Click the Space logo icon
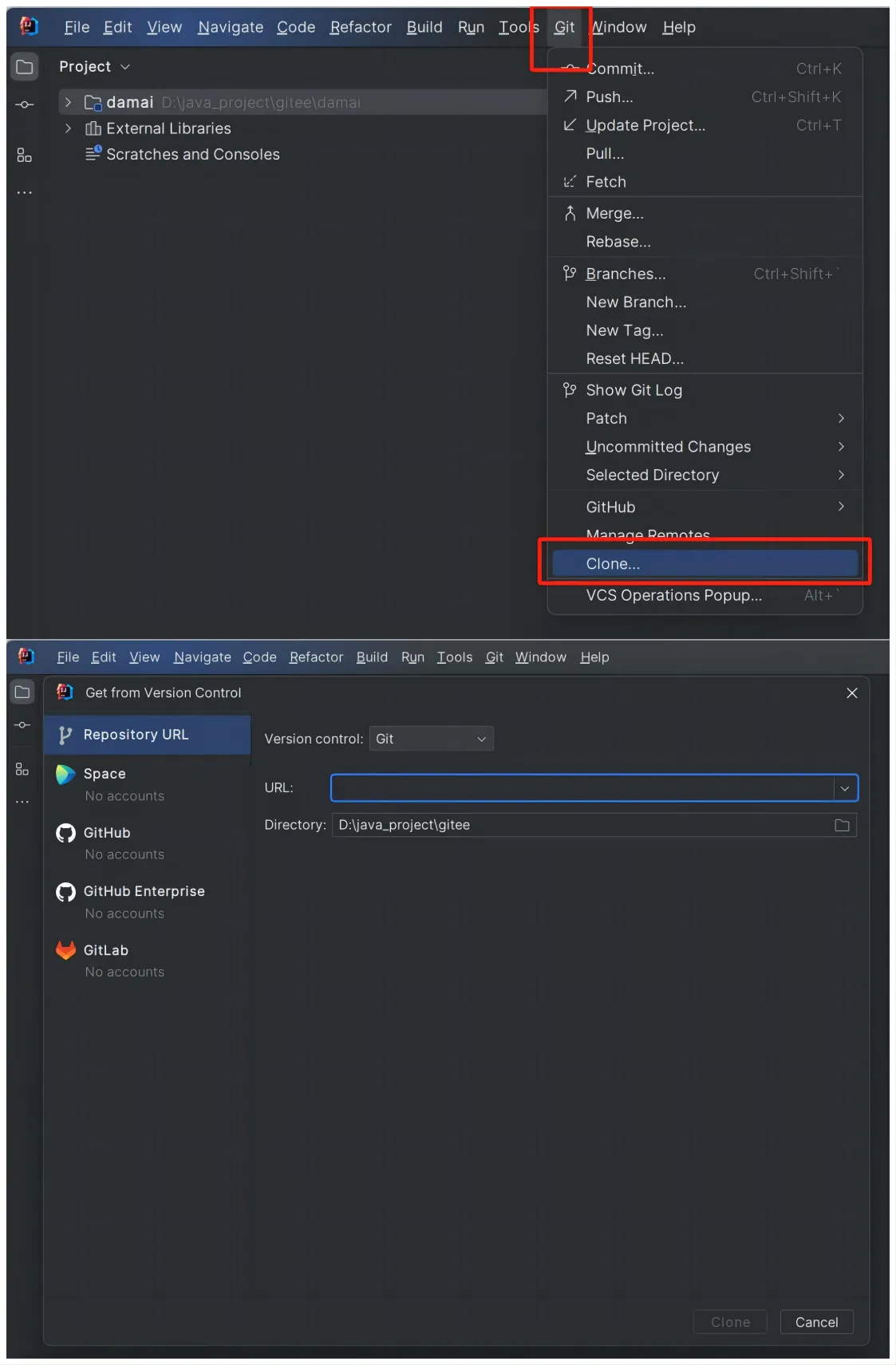The height and width of the screenshot is (1365, 896). pyautogui.click(x=65, y=774)
